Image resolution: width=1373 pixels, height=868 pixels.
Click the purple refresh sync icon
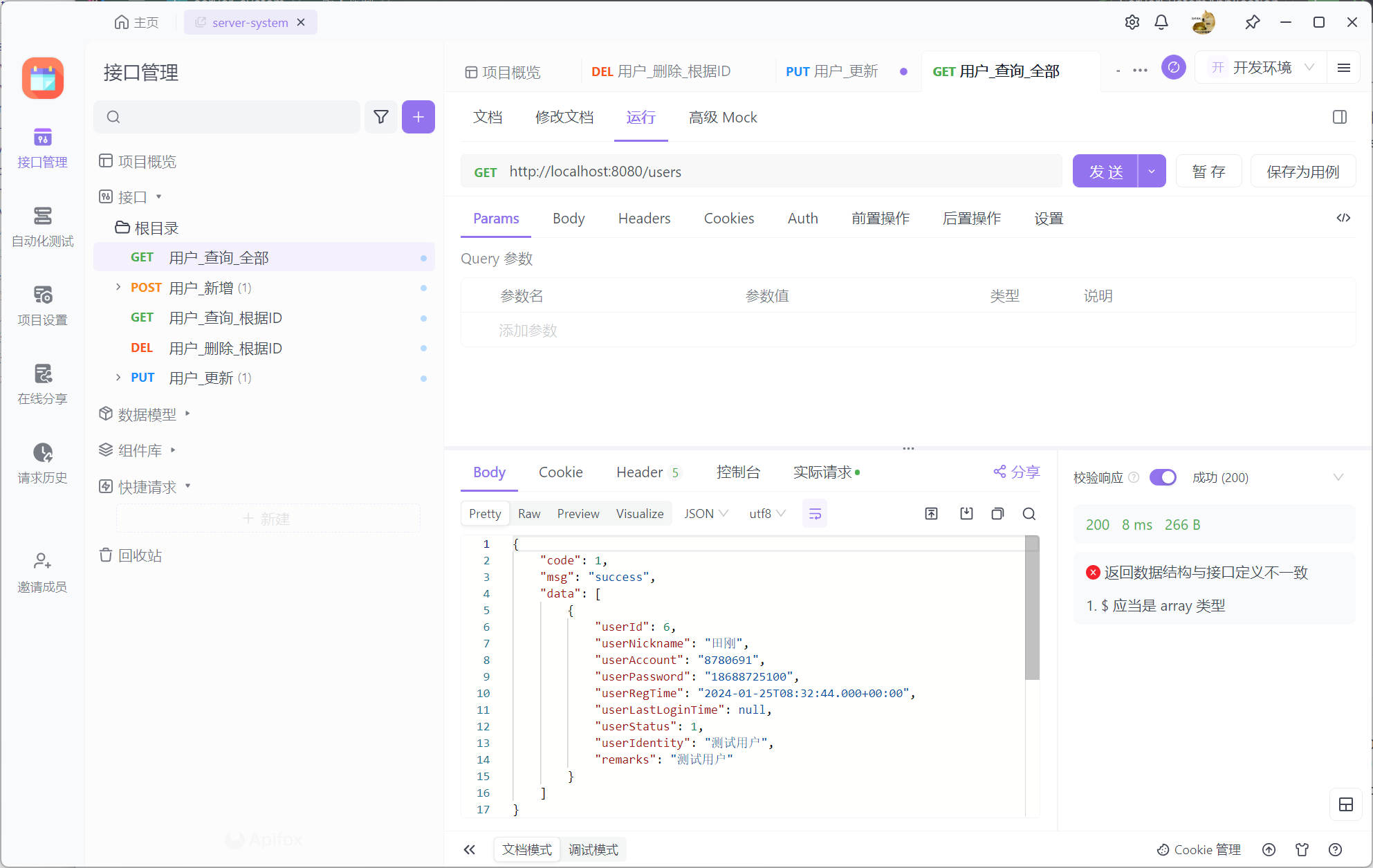(1174, 67)
